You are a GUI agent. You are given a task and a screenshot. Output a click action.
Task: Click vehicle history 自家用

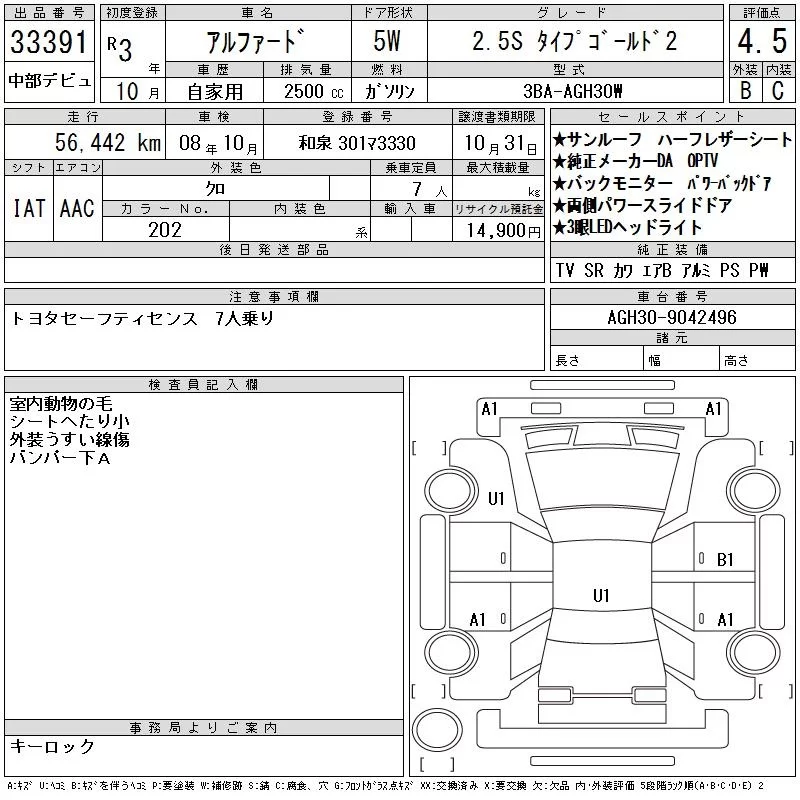[215, 92]
